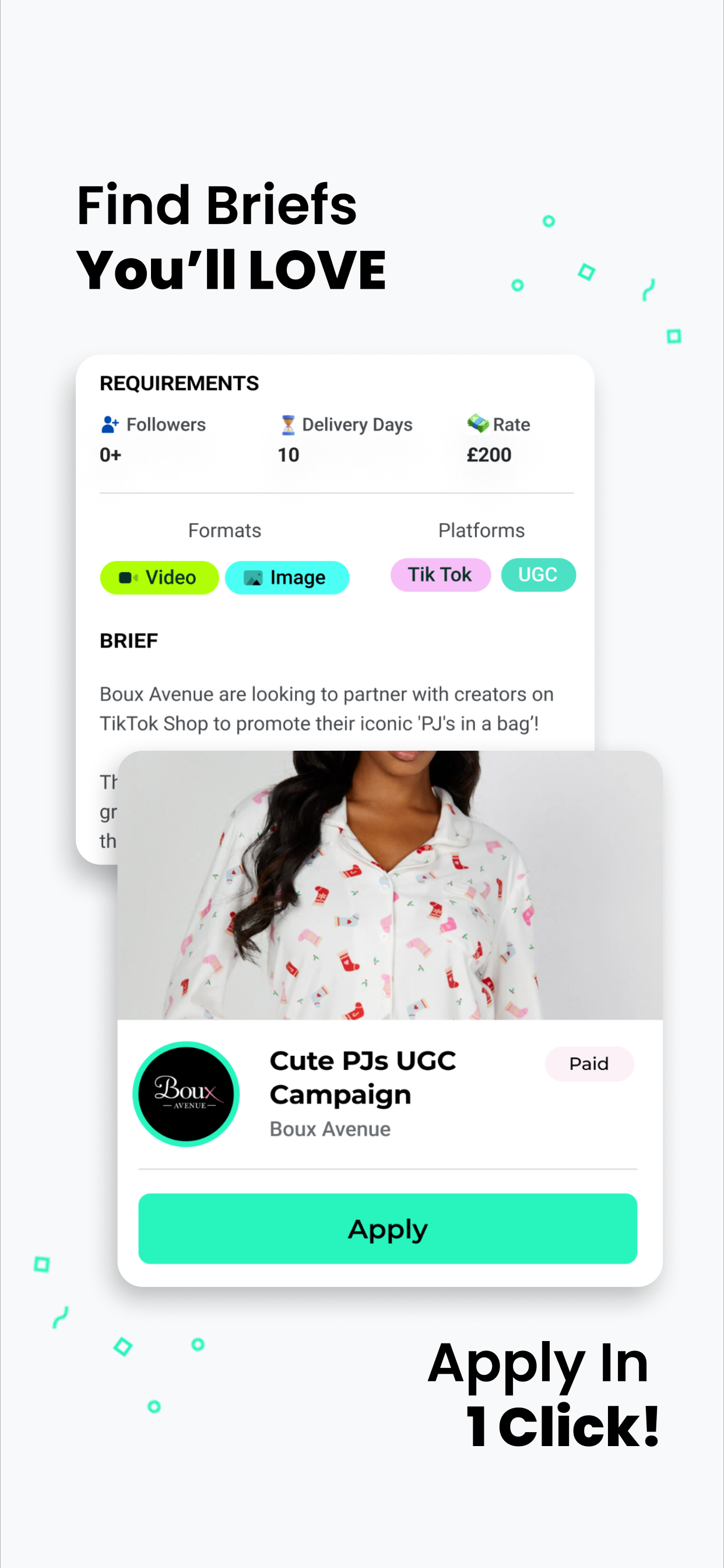Open the pajama model campaign photo
The image size is (724, 1568).
pos(390,885)
